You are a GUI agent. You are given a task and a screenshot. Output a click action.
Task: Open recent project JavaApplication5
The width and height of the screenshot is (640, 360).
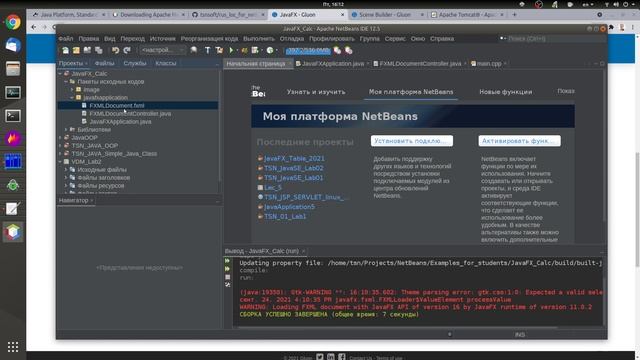(289, 207)
